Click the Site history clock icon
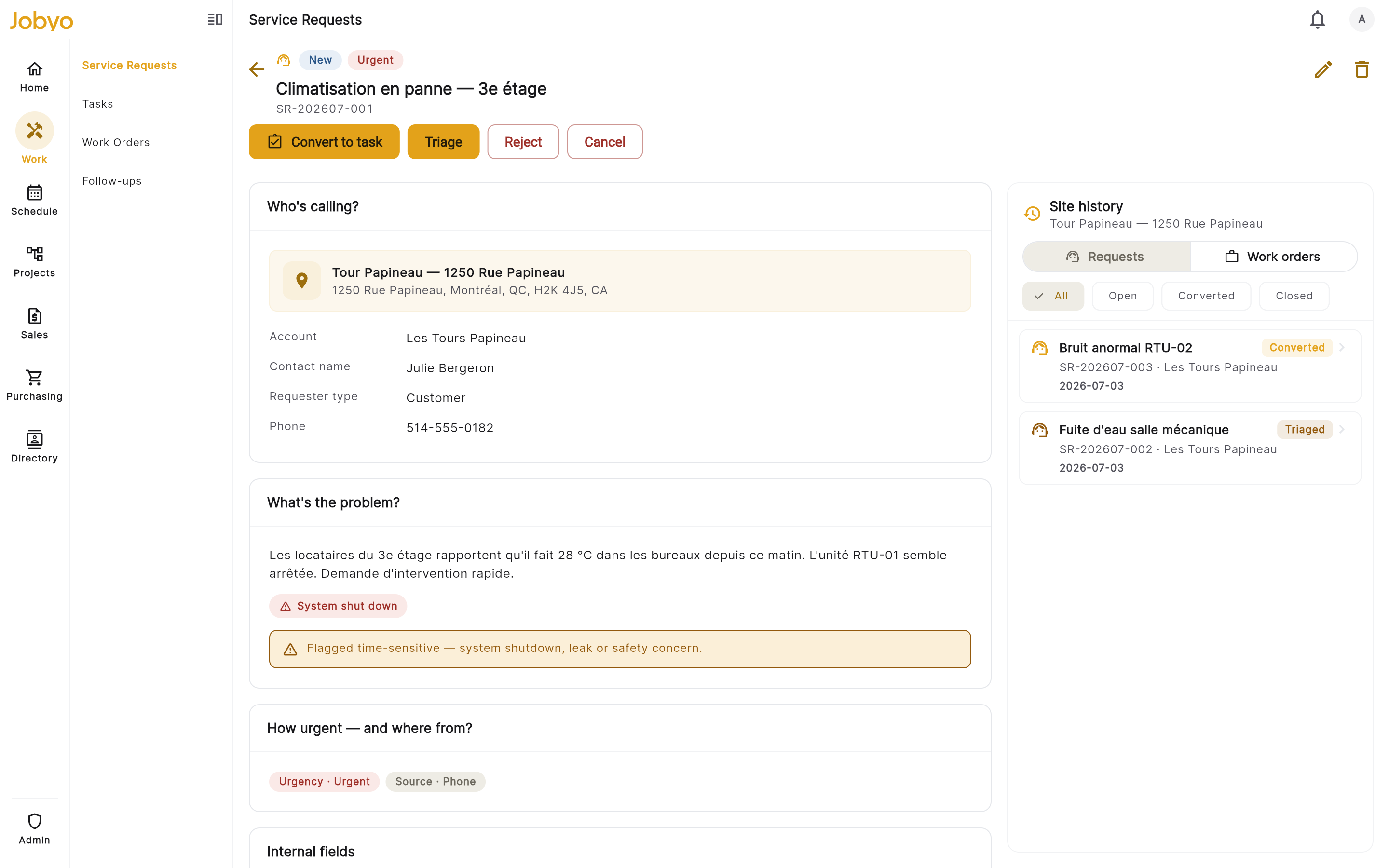Image resolution: width=1389 pixels, height=868 pixels. pos(1032,214)
